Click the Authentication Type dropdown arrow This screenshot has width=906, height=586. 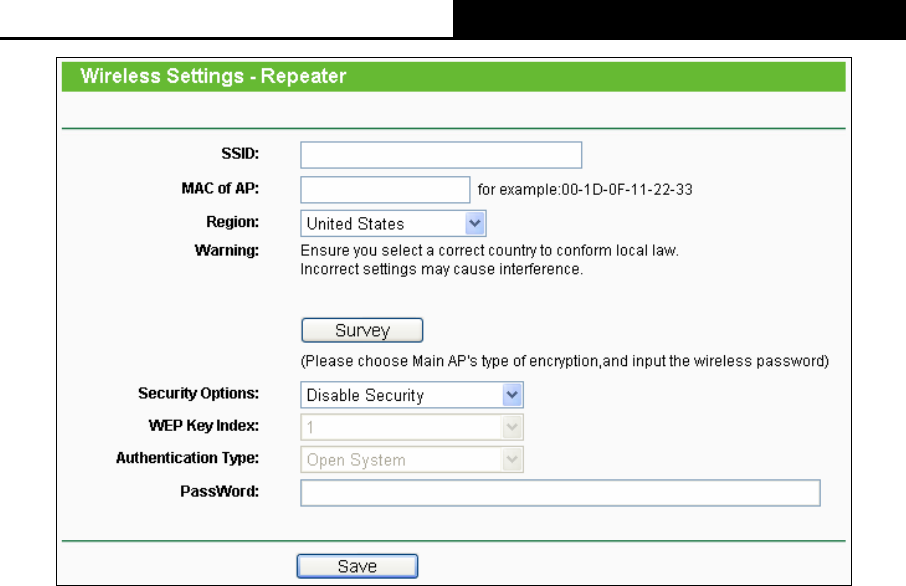coord(512,459)
